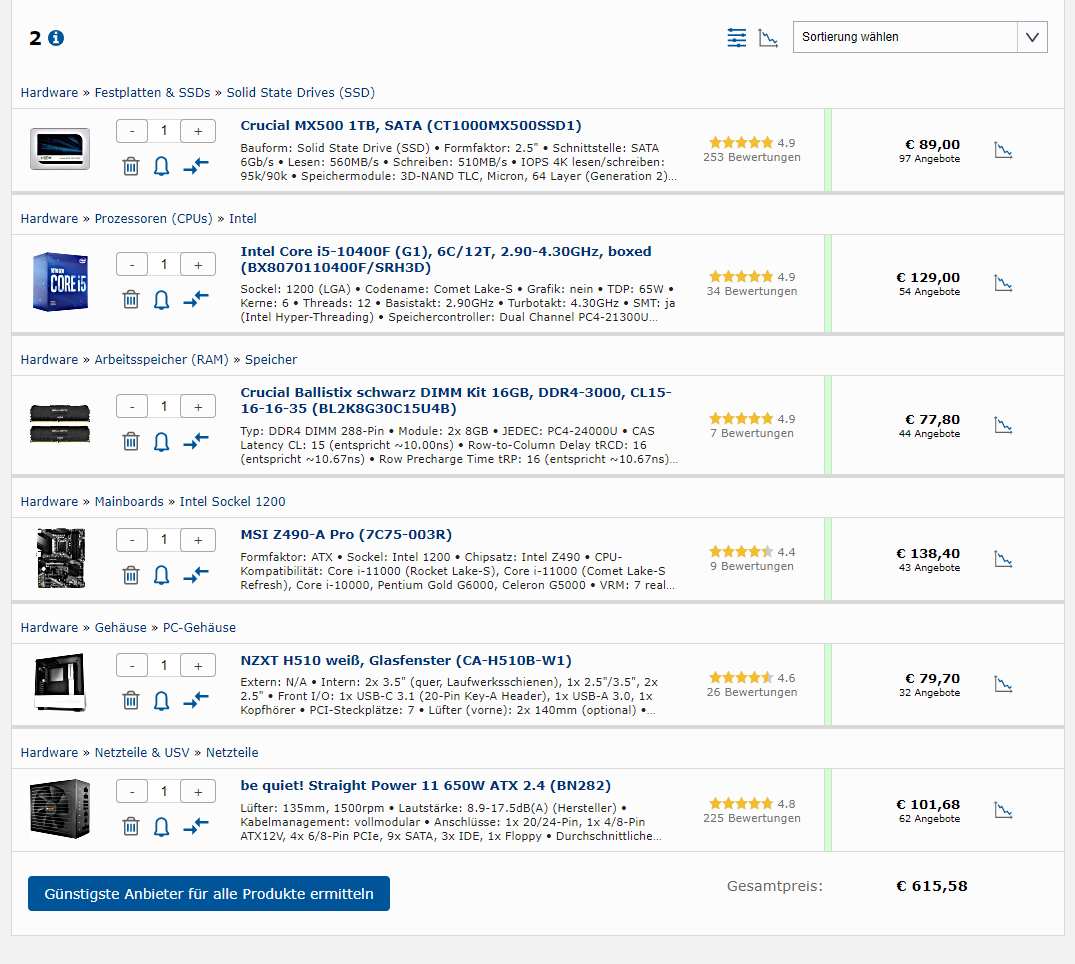Open MSI Z490-A Pro product link

(346, 534)
